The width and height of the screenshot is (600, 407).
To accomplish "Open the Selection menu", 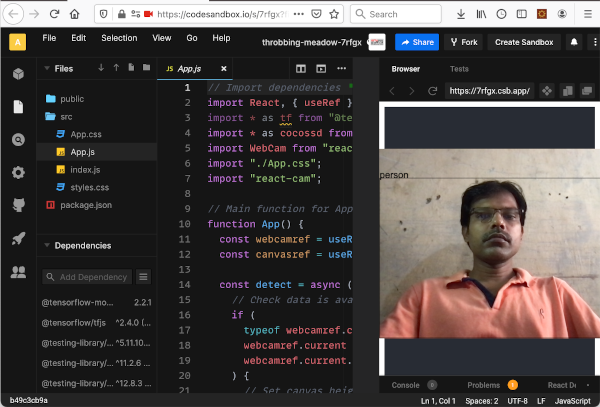I will [119, 38].
